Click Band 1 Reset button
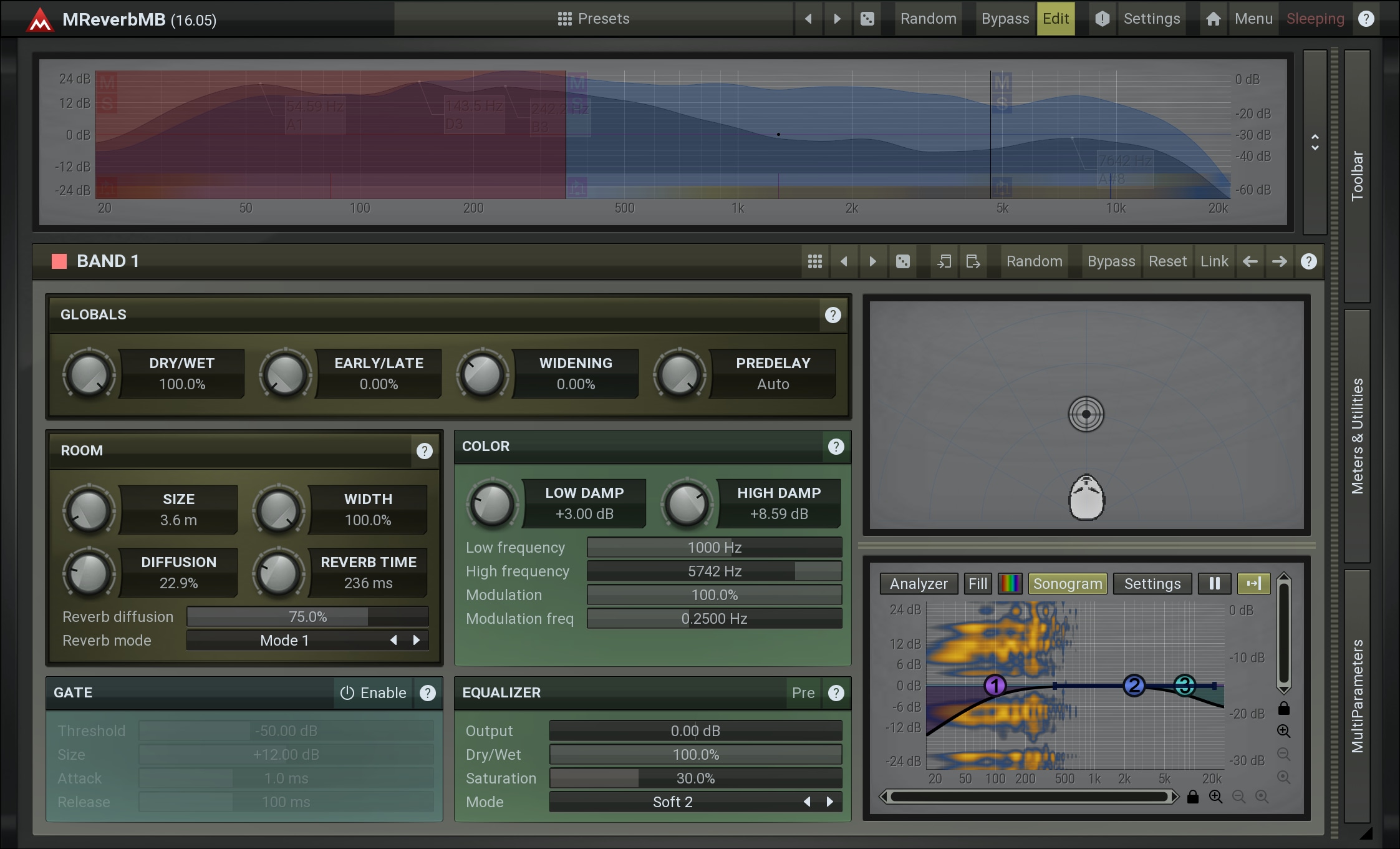Viewport: 1400px width, 849px height. (1167, 261)
